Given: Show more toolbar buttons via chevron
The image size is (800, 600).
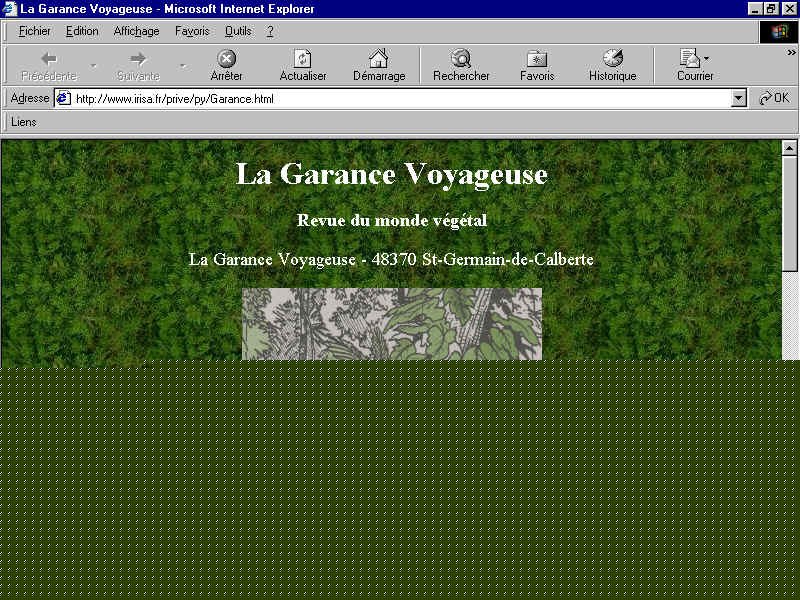Looking at the screenshot, I should [x=791, y=52].
